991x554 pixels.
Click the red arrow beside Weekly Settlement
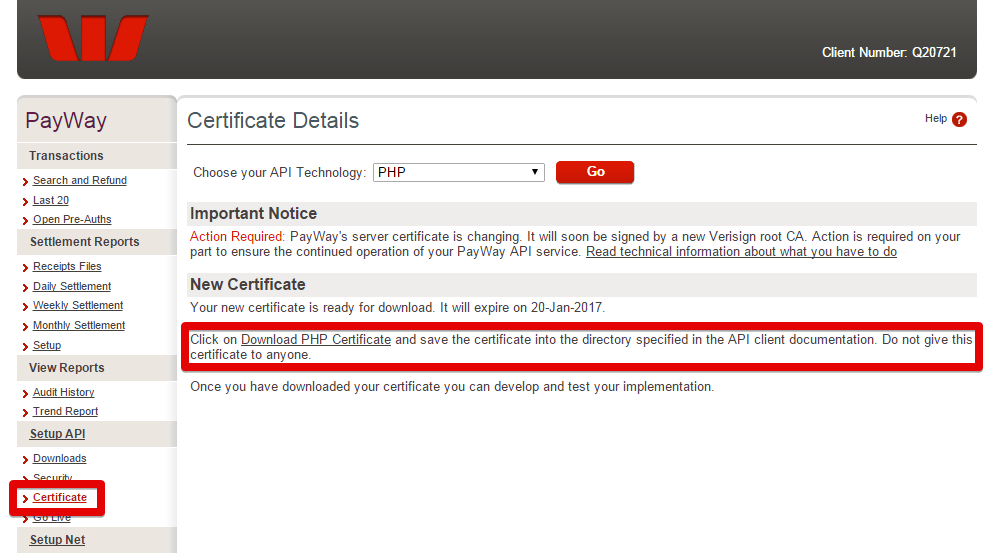pyautogui.click(x=25, y=306)
